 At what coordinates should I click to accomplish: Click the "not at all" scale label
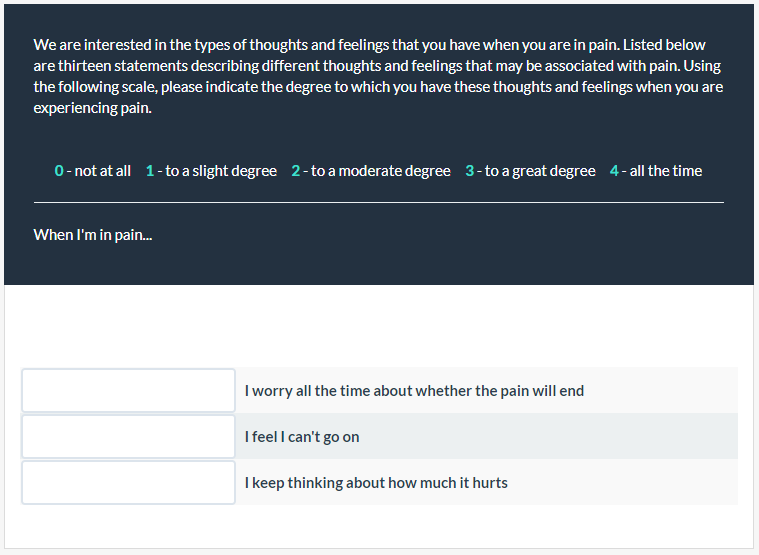pyautogui.click(x=102, y=171)
